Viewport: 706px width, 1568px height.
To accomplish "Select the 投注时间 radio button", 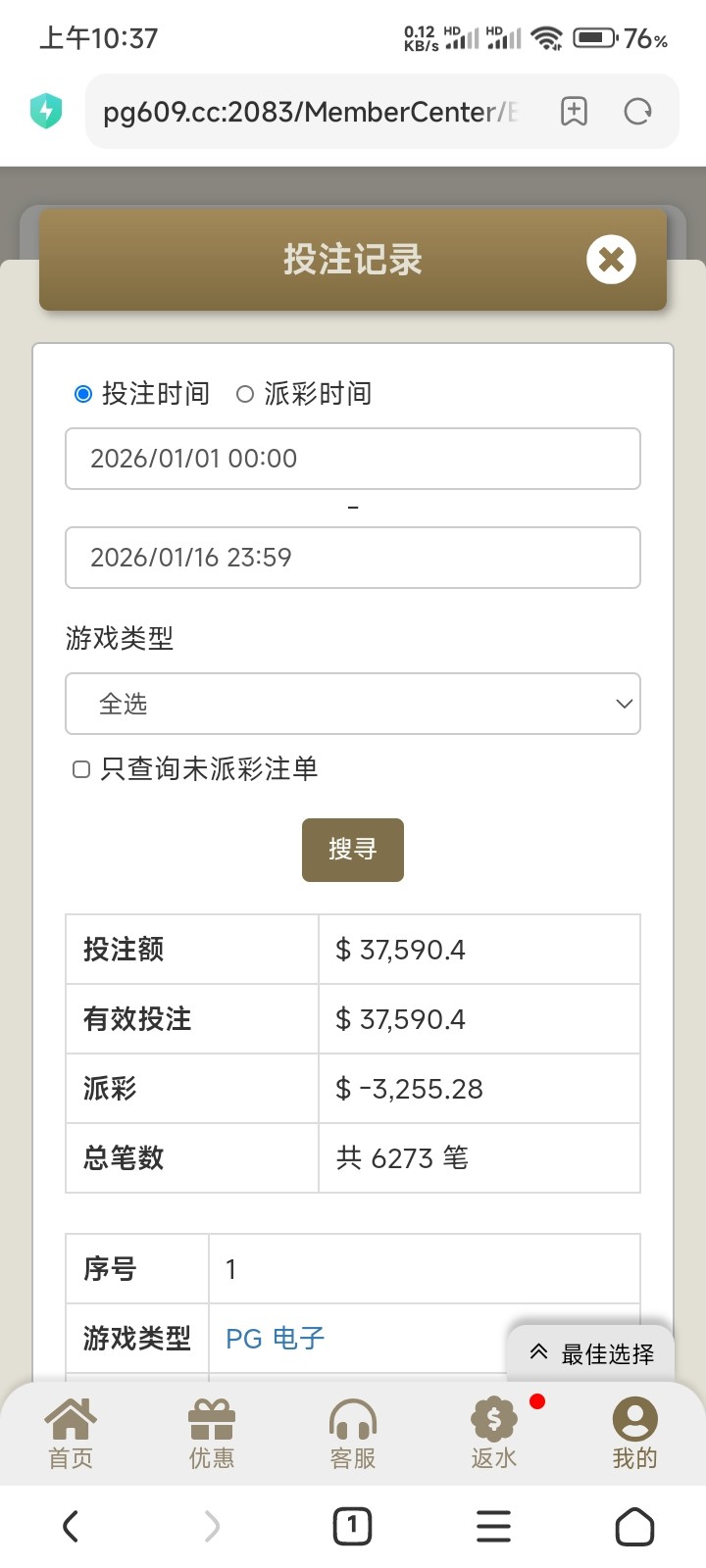I will coord(83,394).
